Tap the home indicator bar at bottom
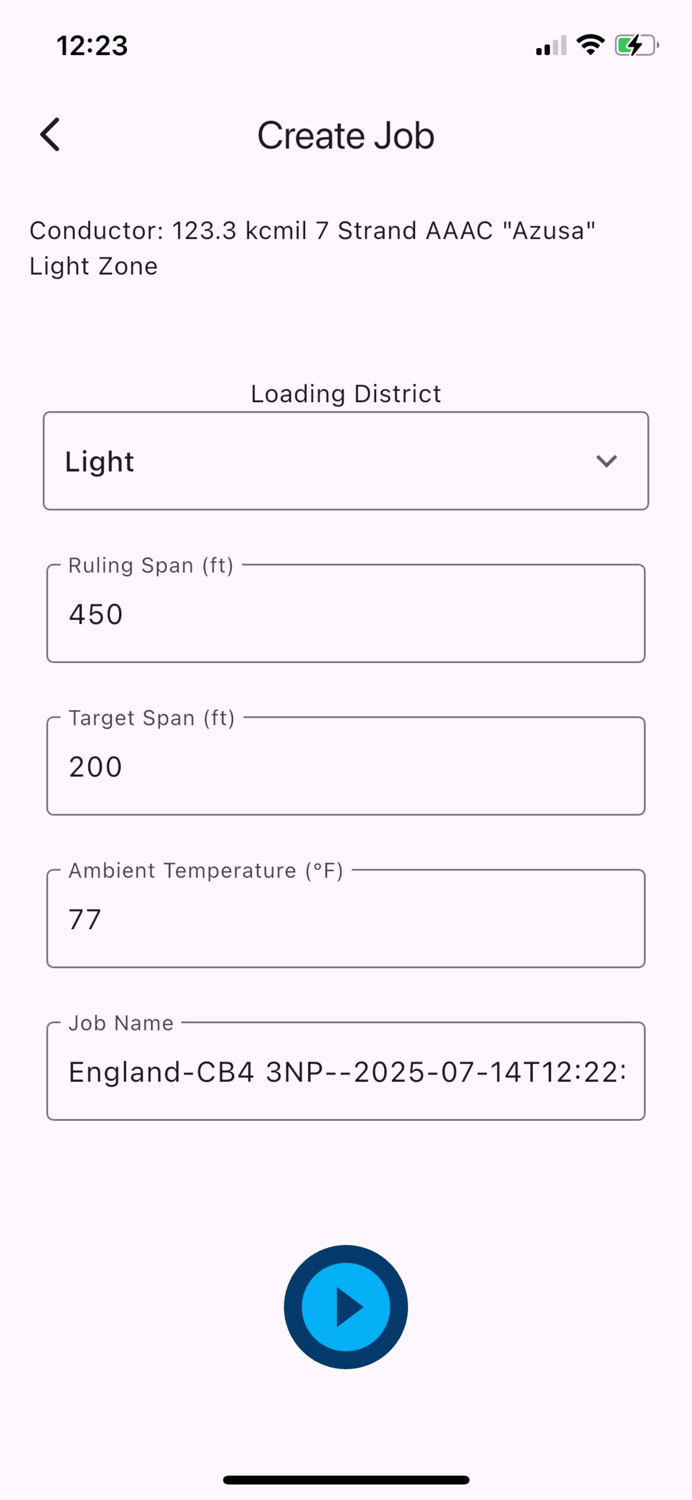The height and width of the screenshot is (1500, 692). [x=345, y=1479]
